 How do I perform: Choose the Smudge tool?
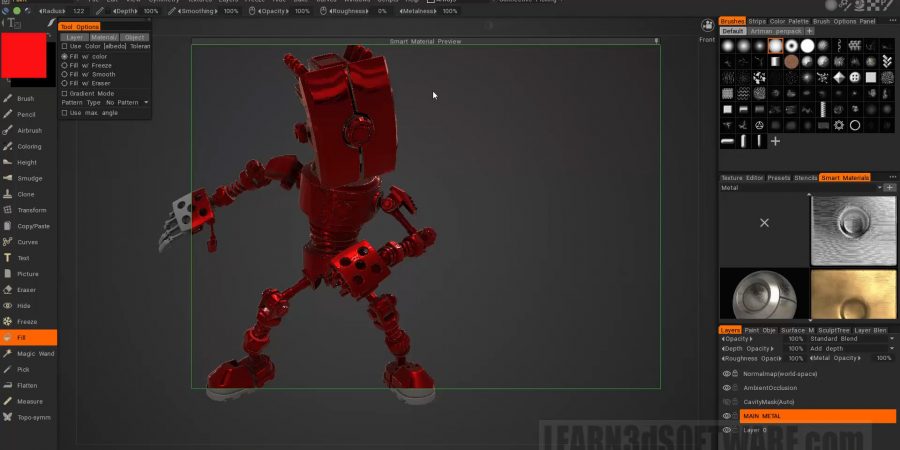(29, 178)
